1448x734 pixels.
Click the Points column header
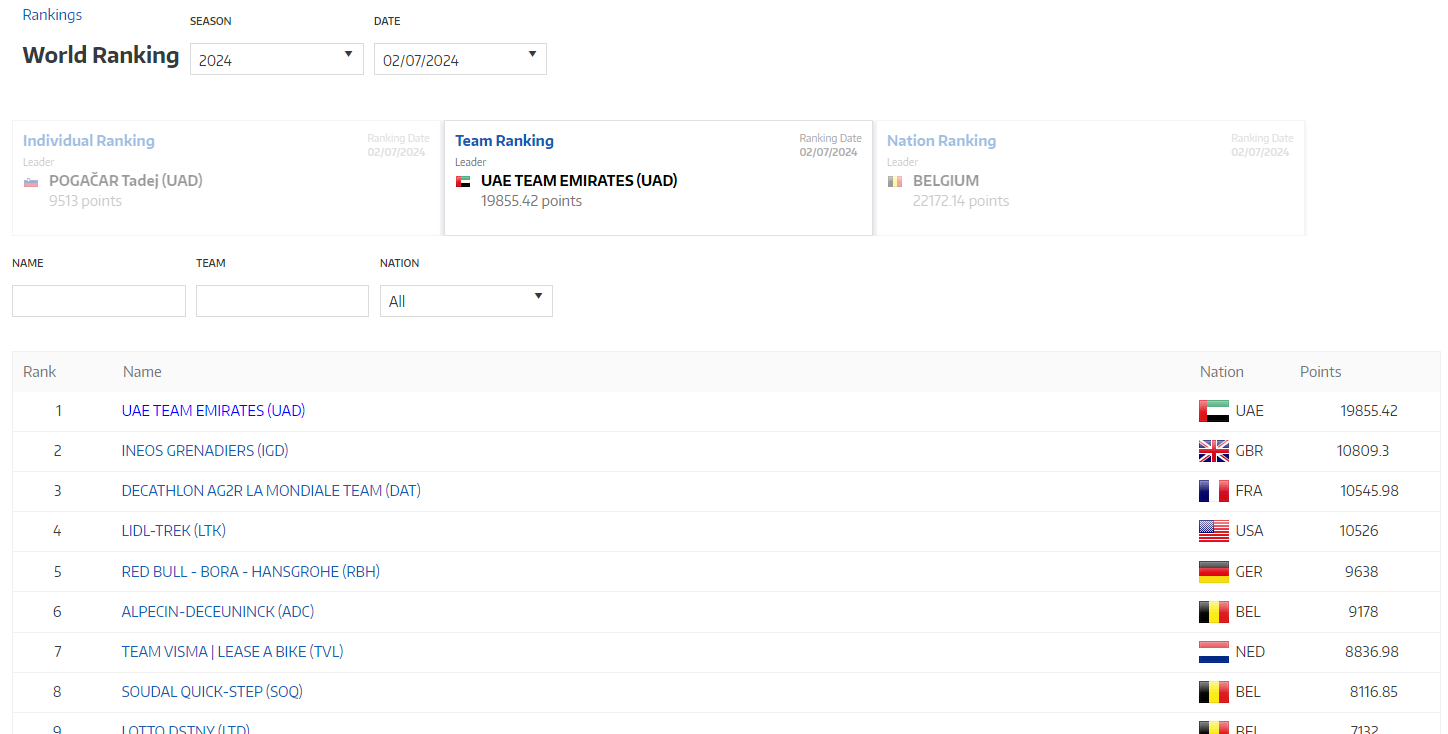(1321, 372)
